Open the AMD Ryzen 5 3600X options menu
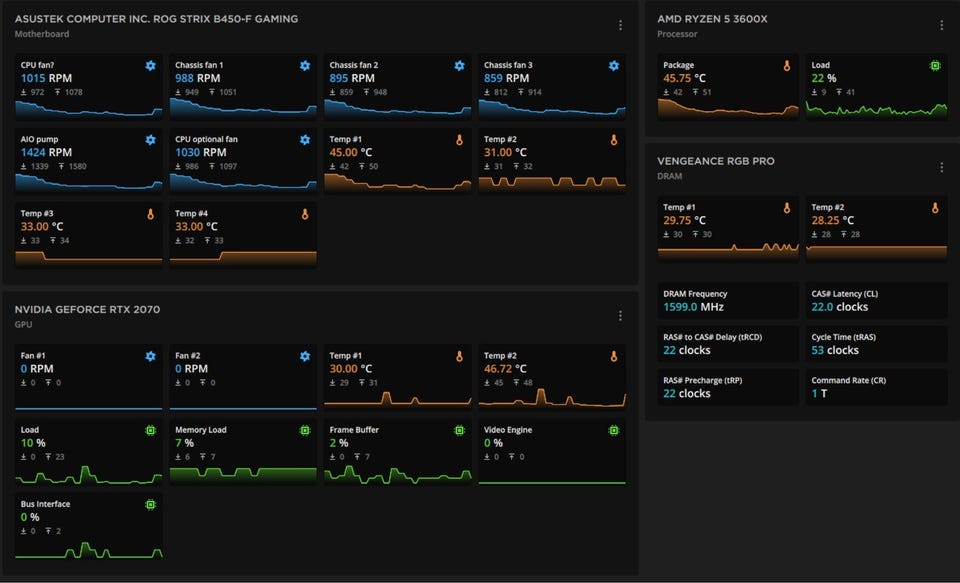Viewport: 960px width, 583px height. (x=941, y=25)
